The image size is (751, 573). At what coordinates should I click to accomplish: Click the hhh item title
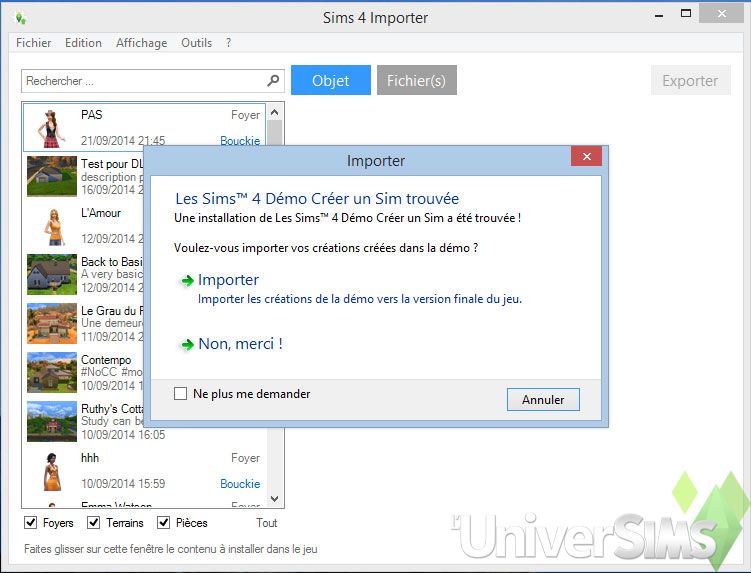[90, 458]
